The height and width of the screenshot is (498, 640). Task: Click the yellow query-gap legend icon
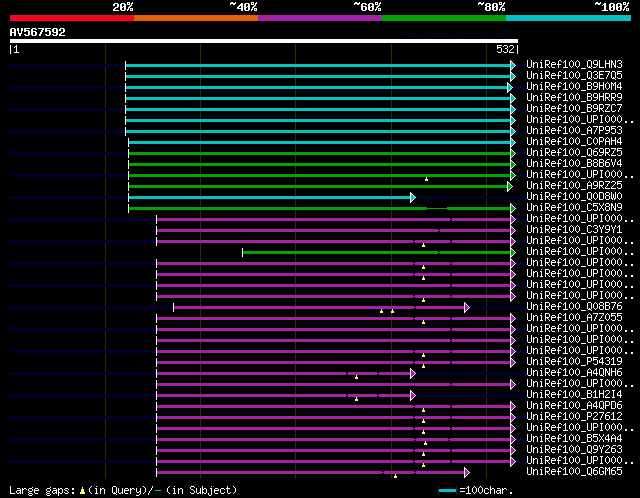[82, 490]
